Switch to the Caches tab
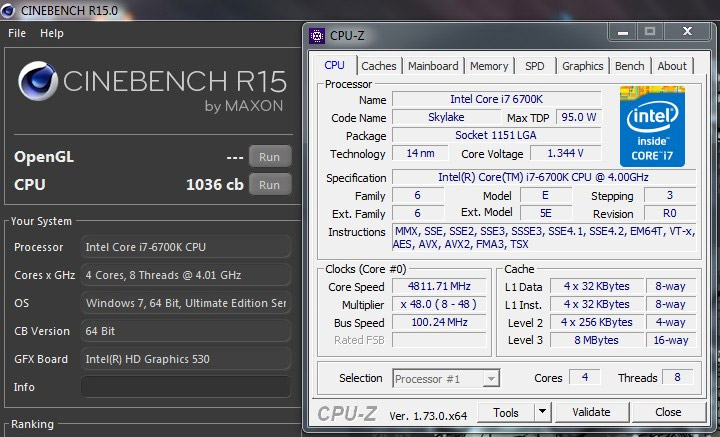The image size is (720, 437). pyautogui.click(x=379, y=66)
